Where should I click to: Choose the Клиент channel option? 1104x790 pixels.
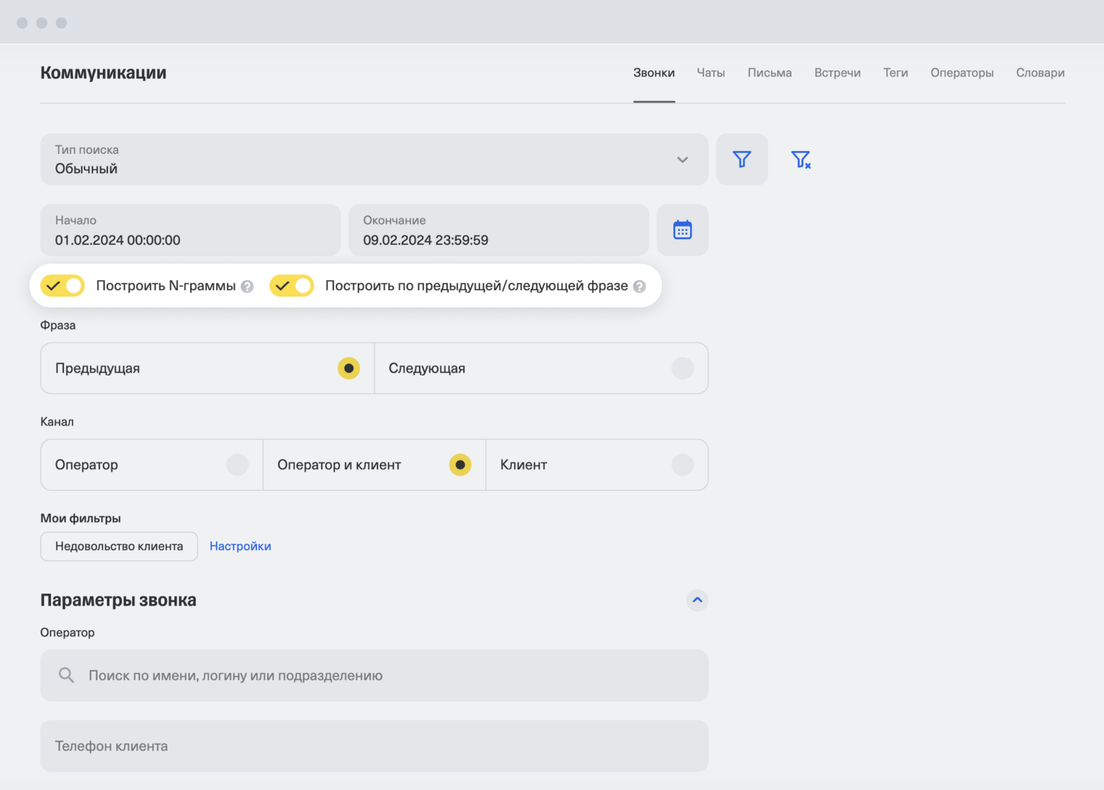[x=597, y=465]
